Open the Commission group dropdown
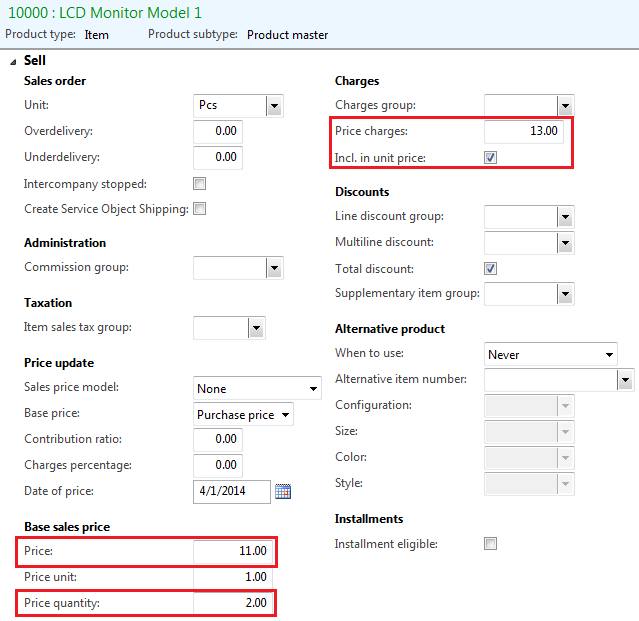The width and height of the screenshot is (639, 621). (x=275, y=268)
